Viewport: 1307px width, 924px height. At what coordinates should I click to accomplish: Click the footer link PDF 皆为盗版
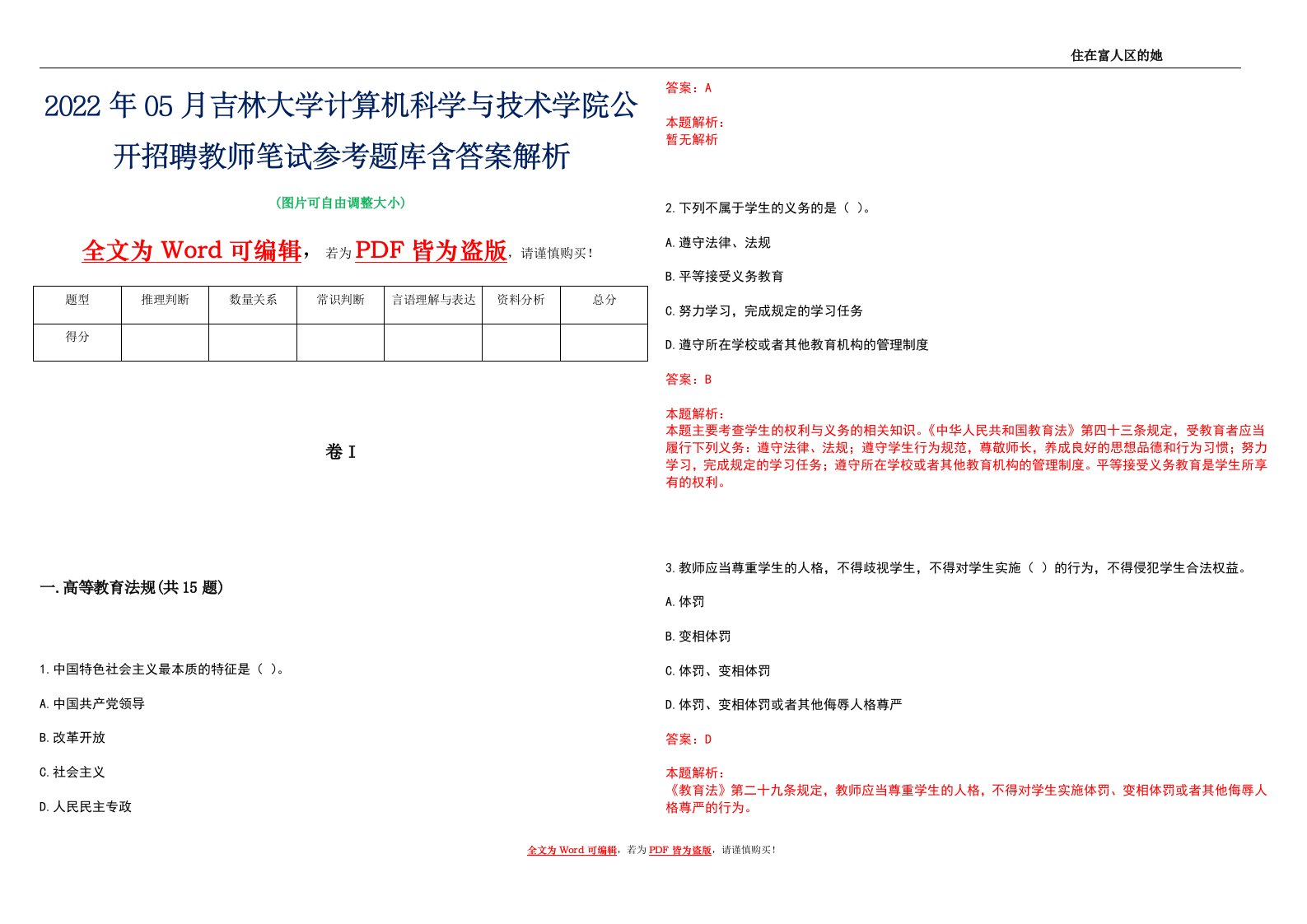pos(680,850)
